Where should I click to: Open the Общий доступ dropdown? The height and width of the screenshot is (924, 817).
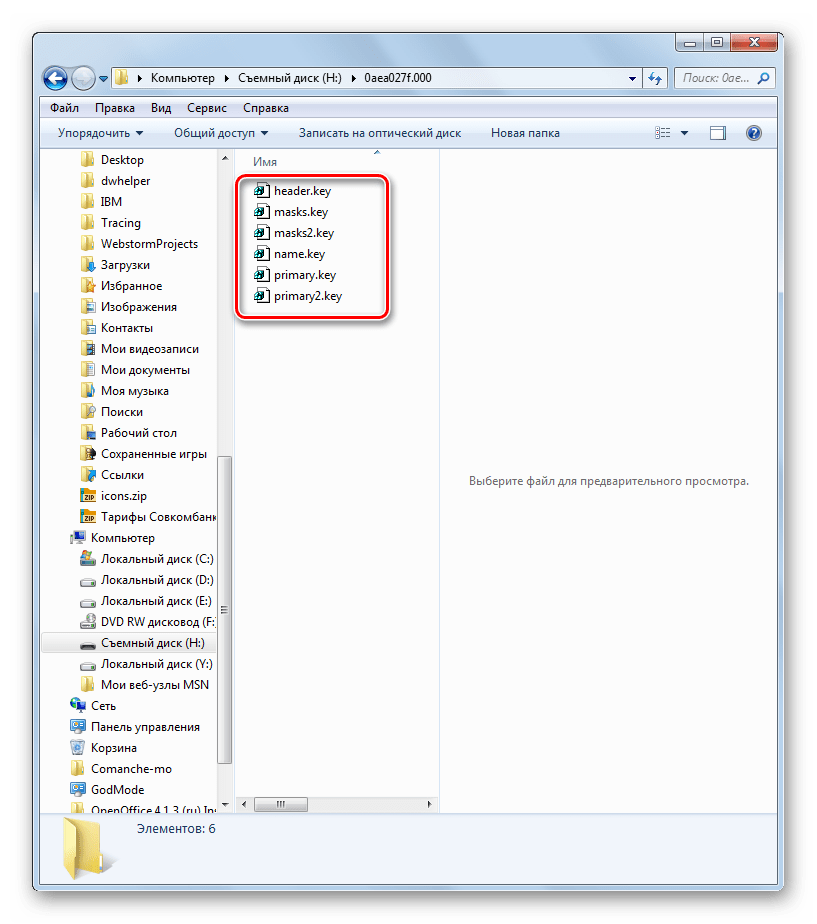point(221,133)
